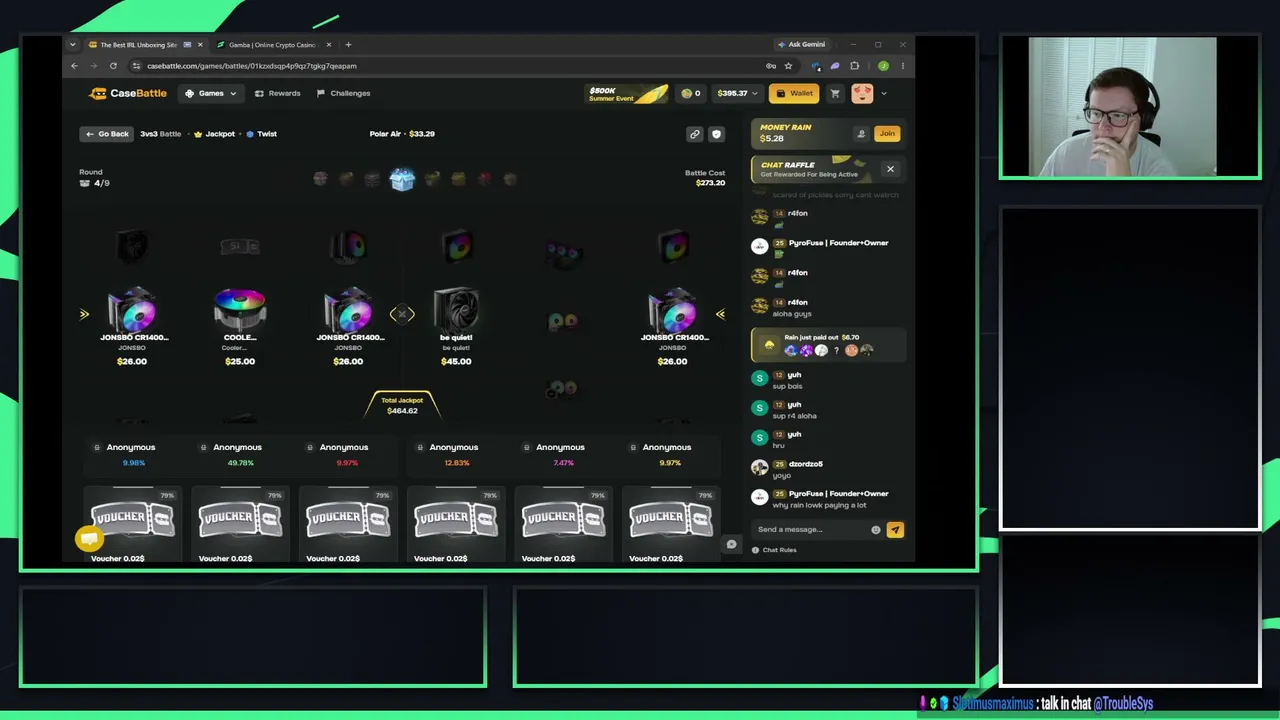Click the be quiet! $45.00 cooler item
Screen dimensions: 1280x720
coord(456,327)
